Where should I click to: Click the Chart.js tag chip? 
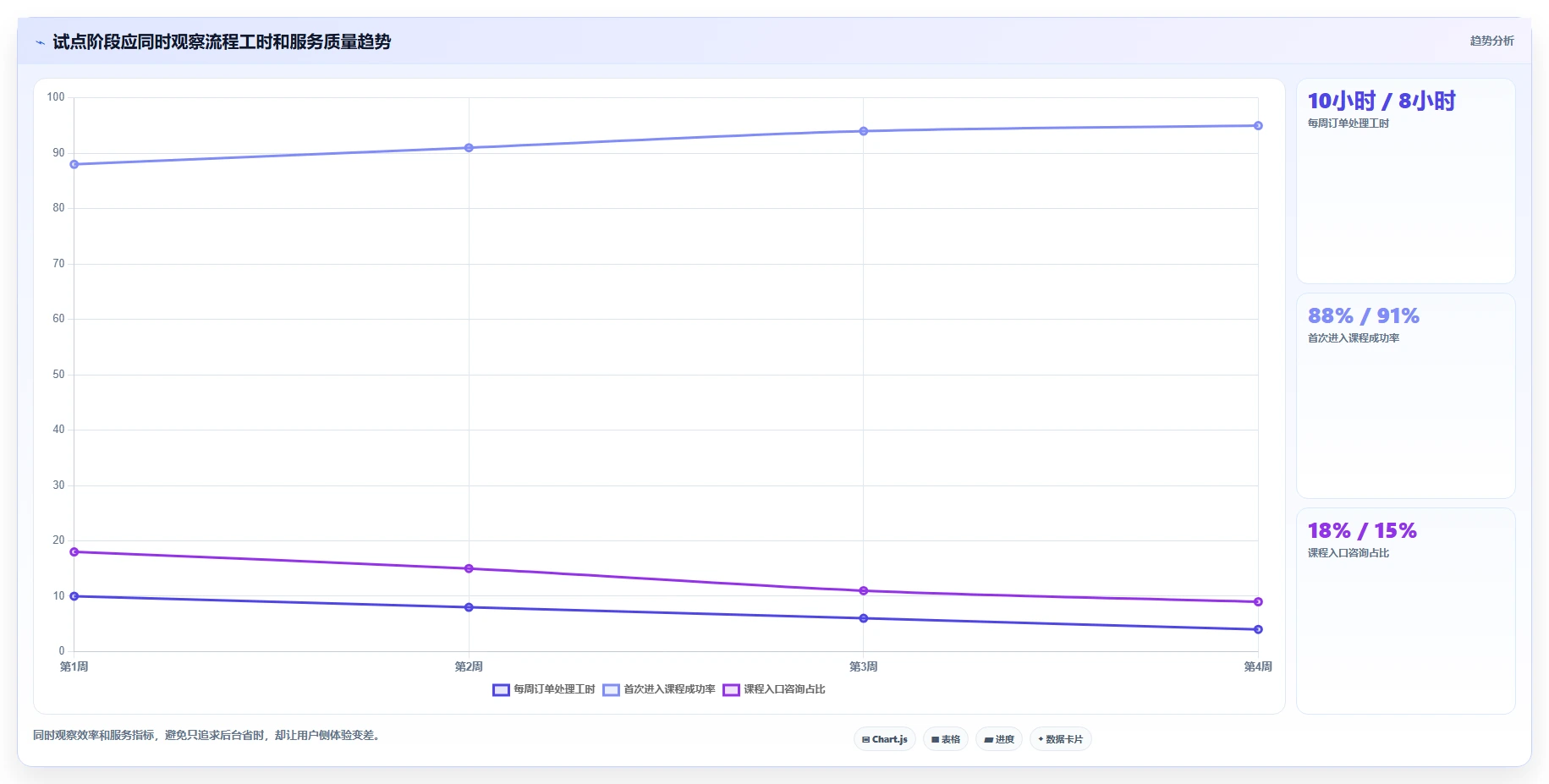pyautogui.click(x=885, y=739)
